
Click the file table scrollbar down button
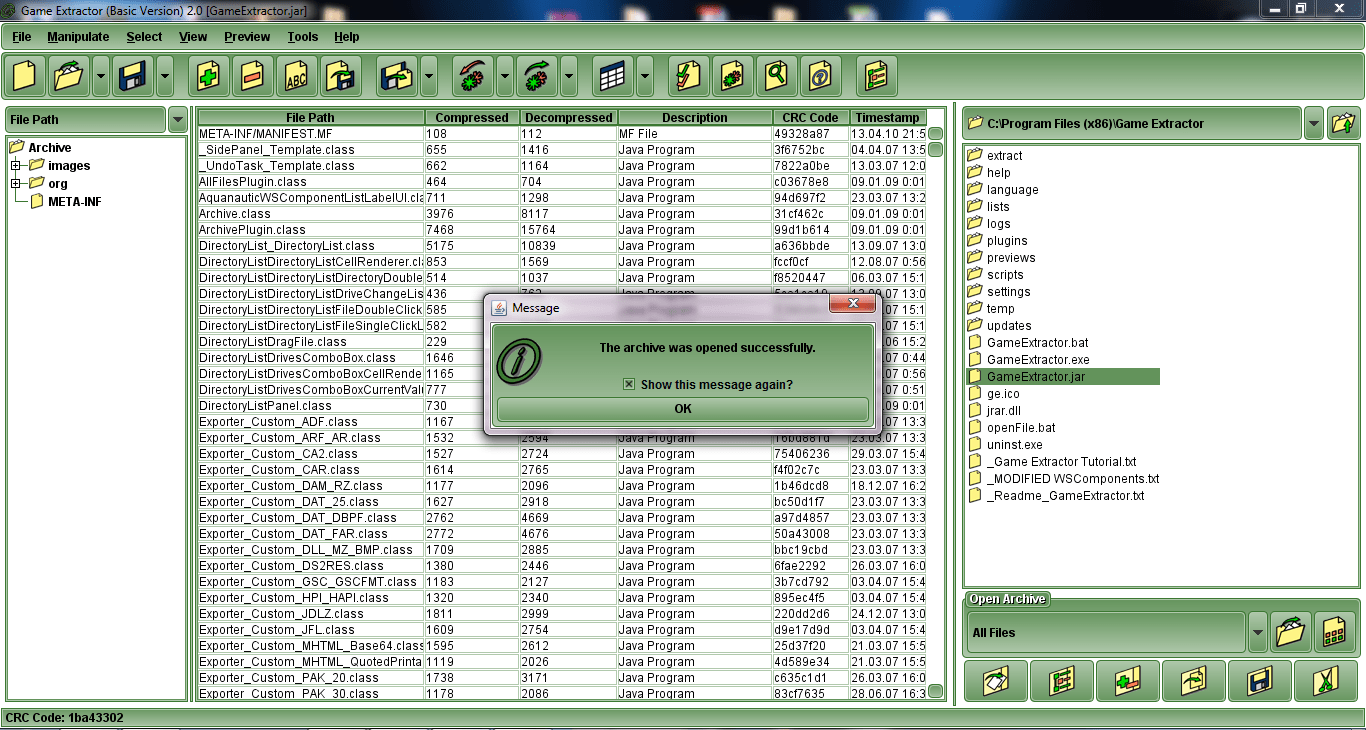coord(936,691)
